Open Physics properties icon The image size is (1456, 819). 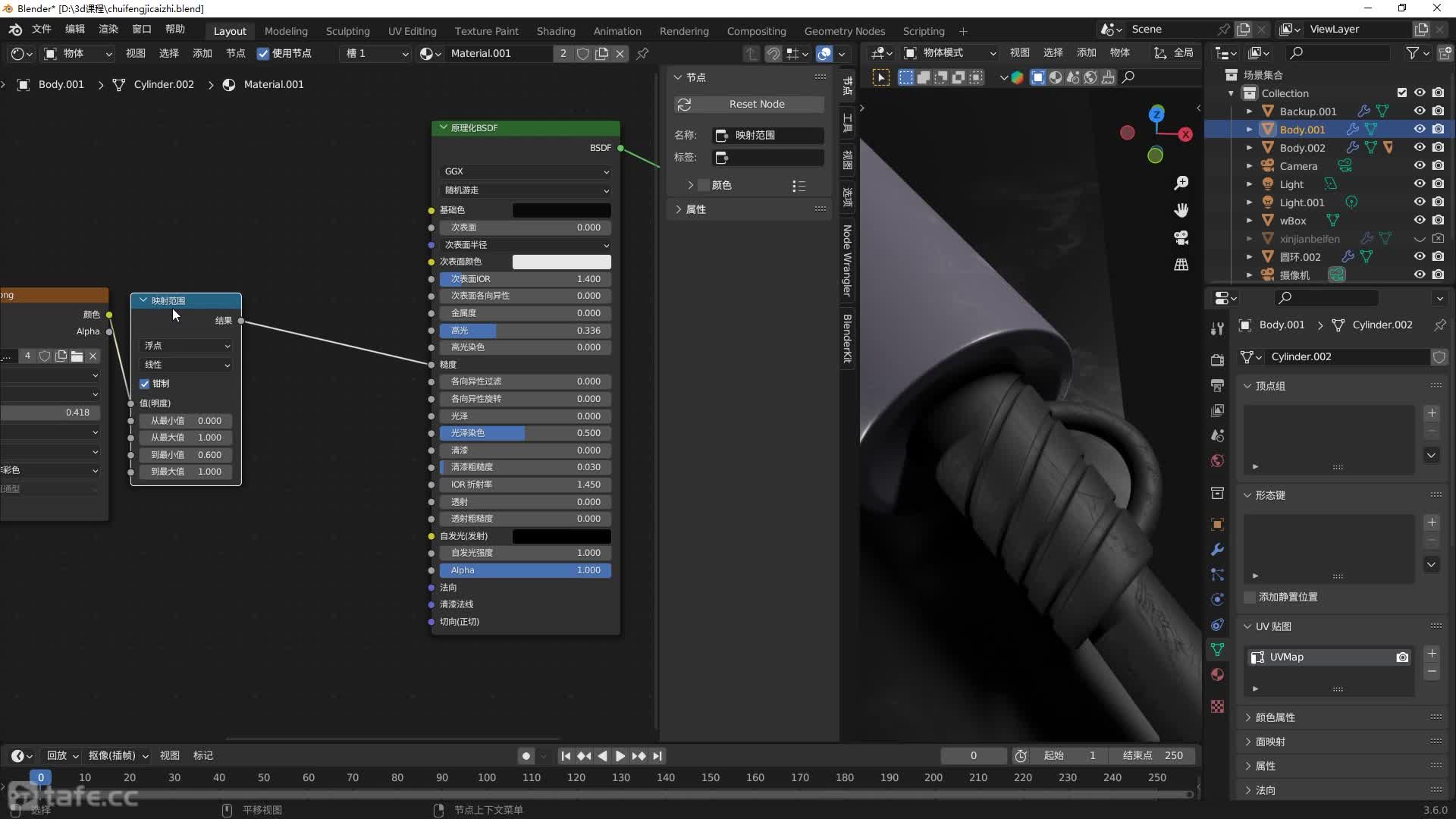[1217, 599]
